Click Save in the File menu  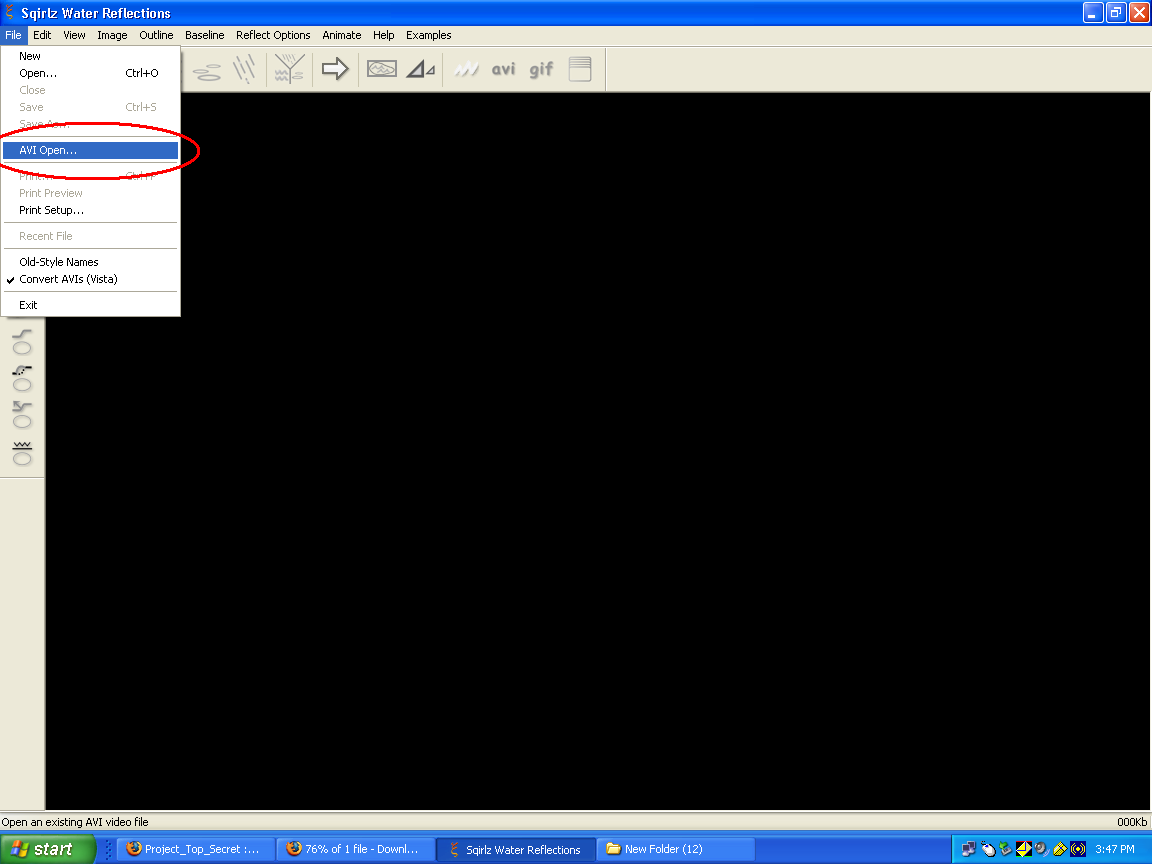coord(90,107)
